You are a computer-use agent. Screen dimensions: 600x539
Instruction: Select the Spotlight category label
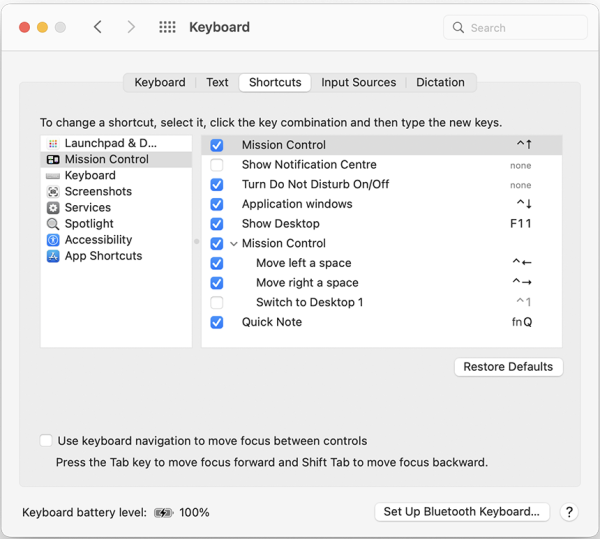point(89,224)
